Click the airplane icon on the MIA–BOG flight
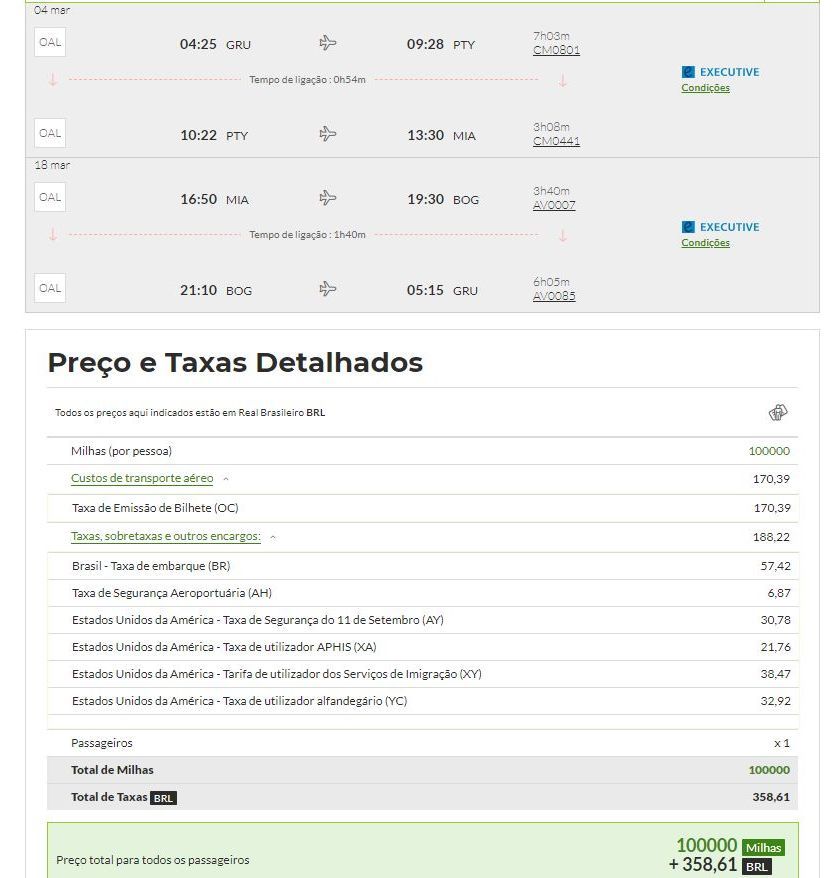 point(328,198)
